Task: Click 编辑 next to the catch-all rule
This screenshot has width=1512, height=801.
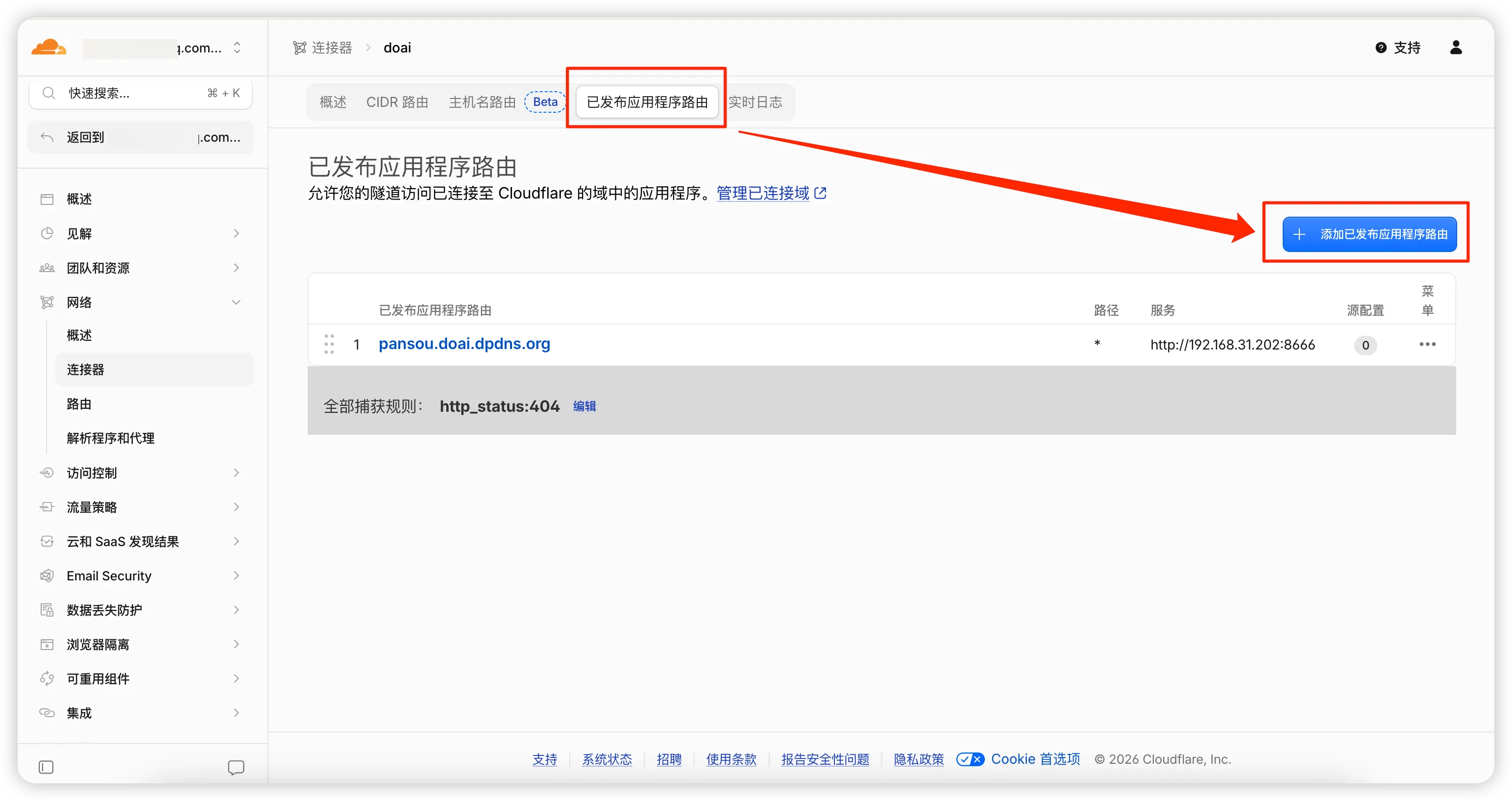Action: [585, 406]
